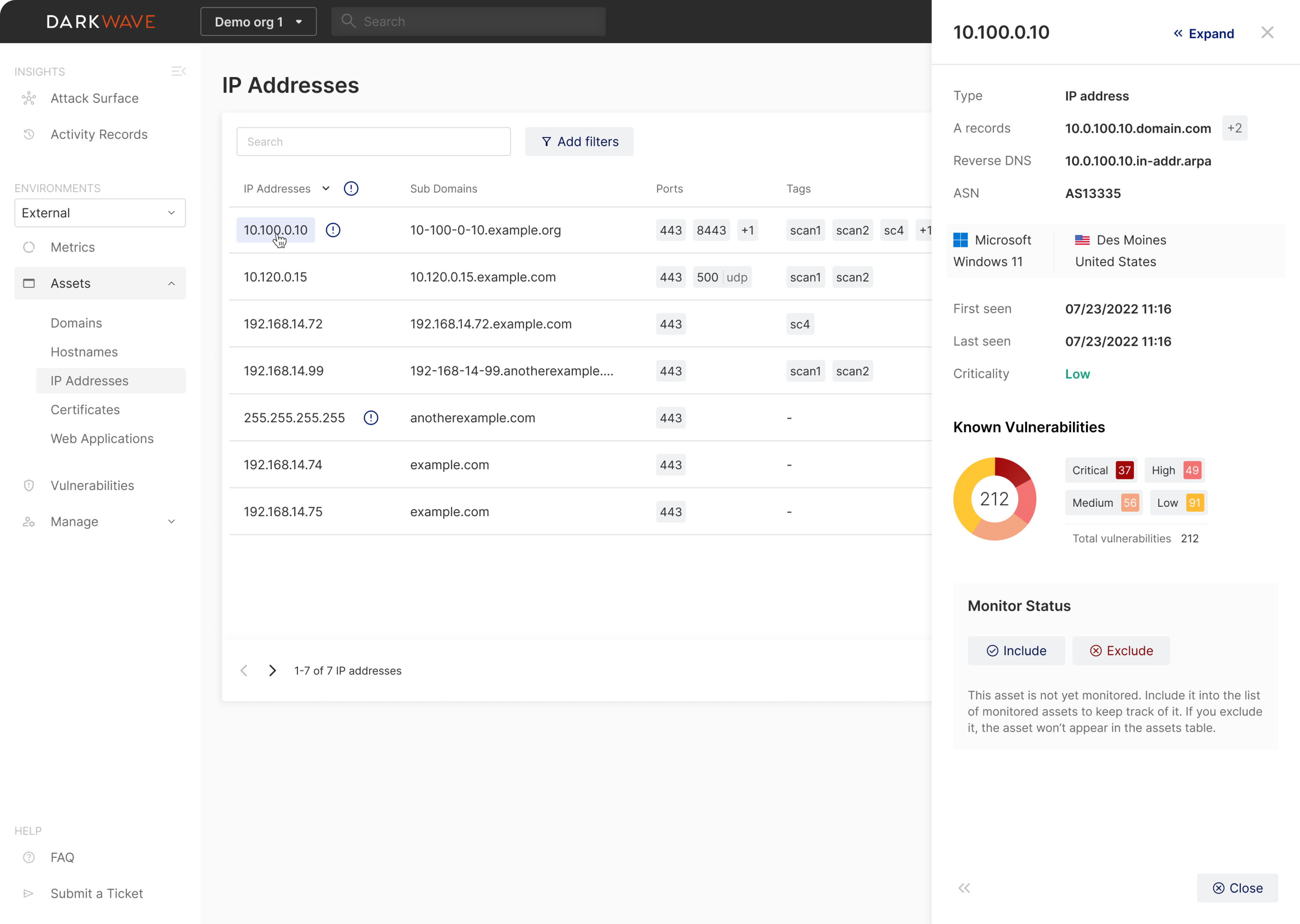The image size is (1300, 924).
Task: Collapse the Insights sidebar panel
Action: point(178,70)
